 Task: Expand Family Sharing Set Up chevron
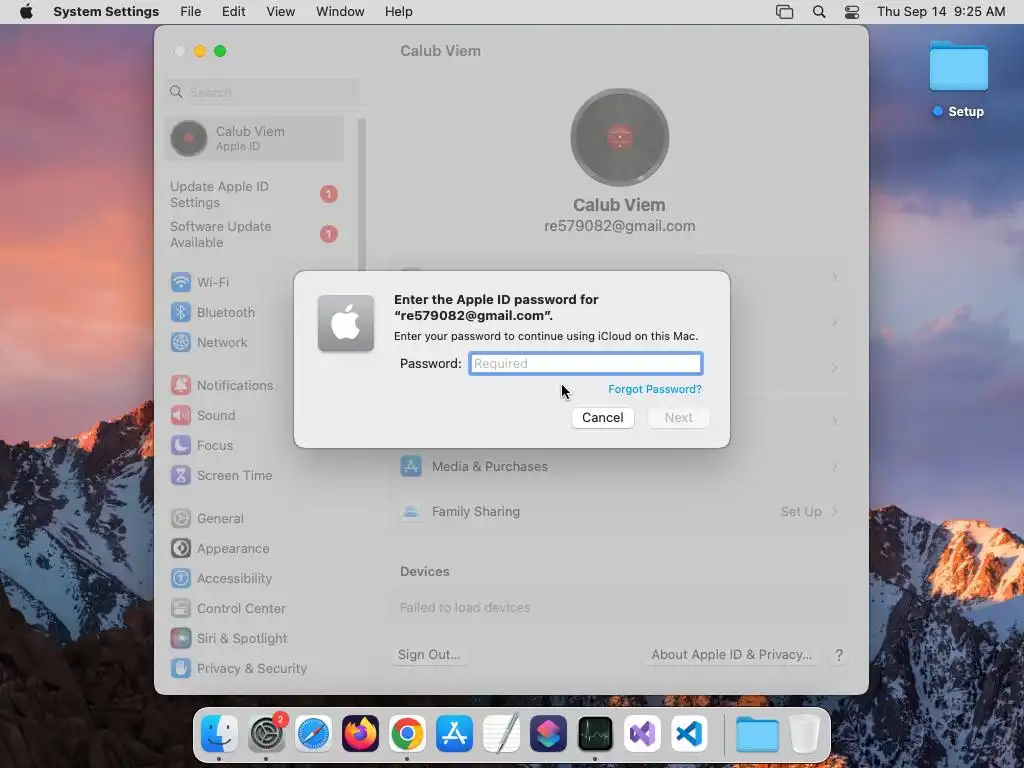(835, 511)
